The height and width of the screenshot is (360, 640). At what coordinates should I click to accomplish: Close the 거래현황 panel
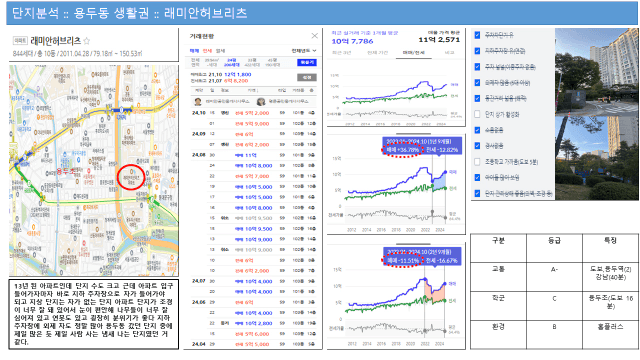(x=315, y=36)
